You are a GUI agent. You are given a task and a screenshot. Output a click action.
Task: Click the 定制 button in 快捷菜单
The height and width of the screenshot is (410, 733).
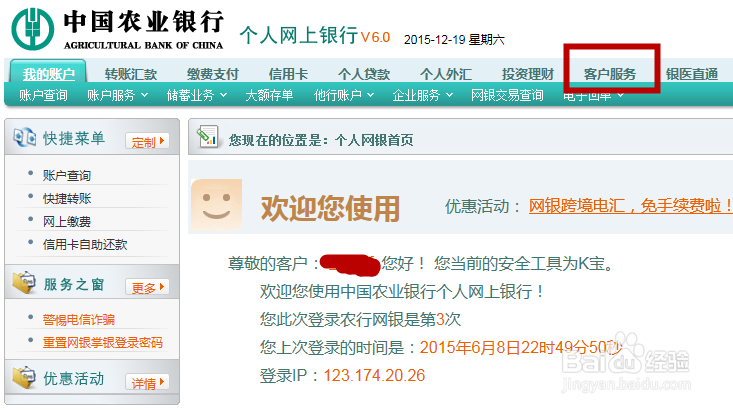pos(147,141)
